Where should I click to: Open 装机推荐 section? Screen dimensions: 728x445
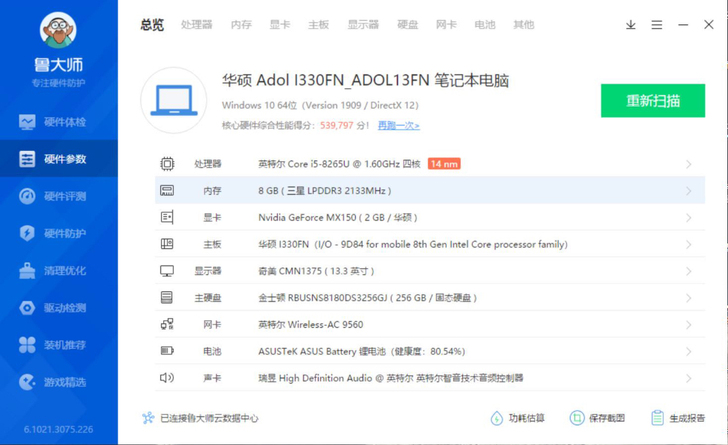click(x=52, y=345)
